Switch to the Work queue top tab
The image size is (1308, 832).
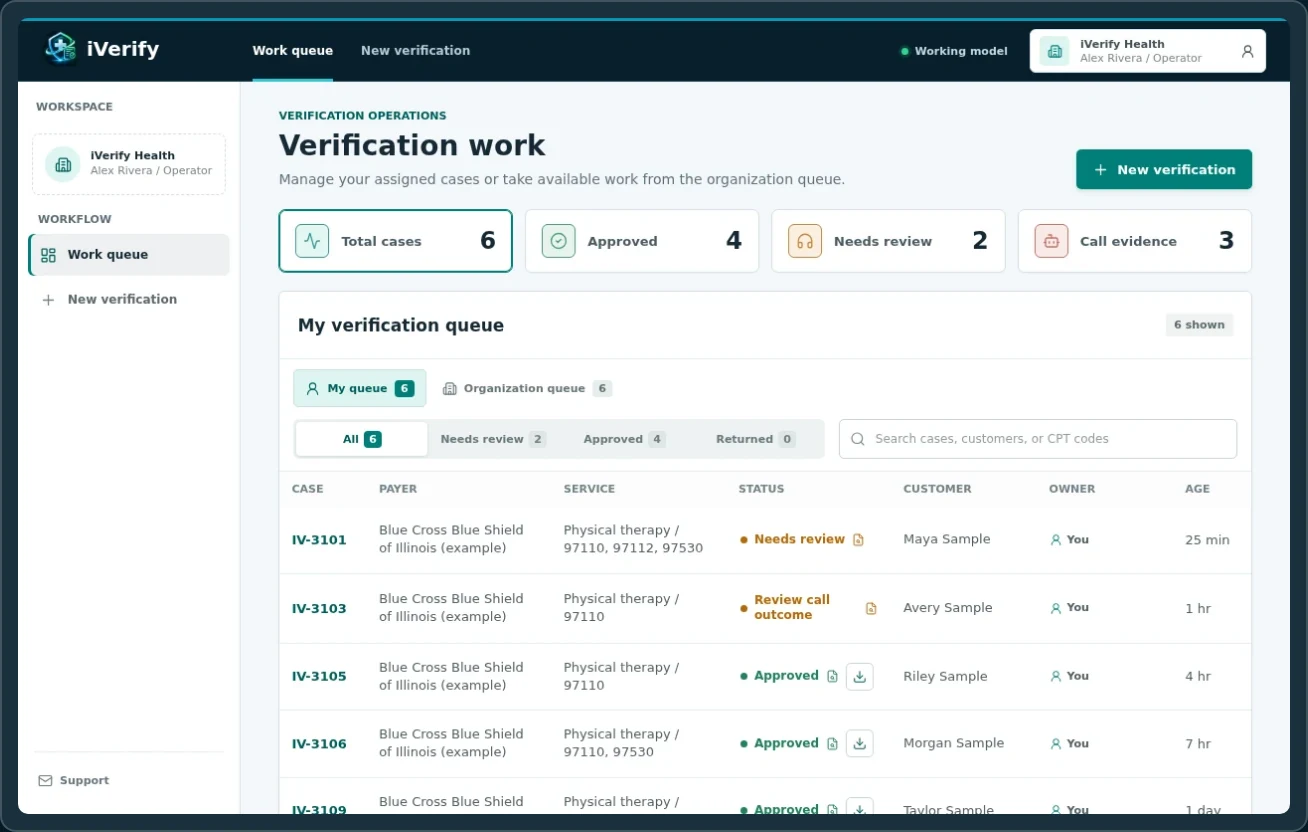pyautogui.click(x=293, y=50)
